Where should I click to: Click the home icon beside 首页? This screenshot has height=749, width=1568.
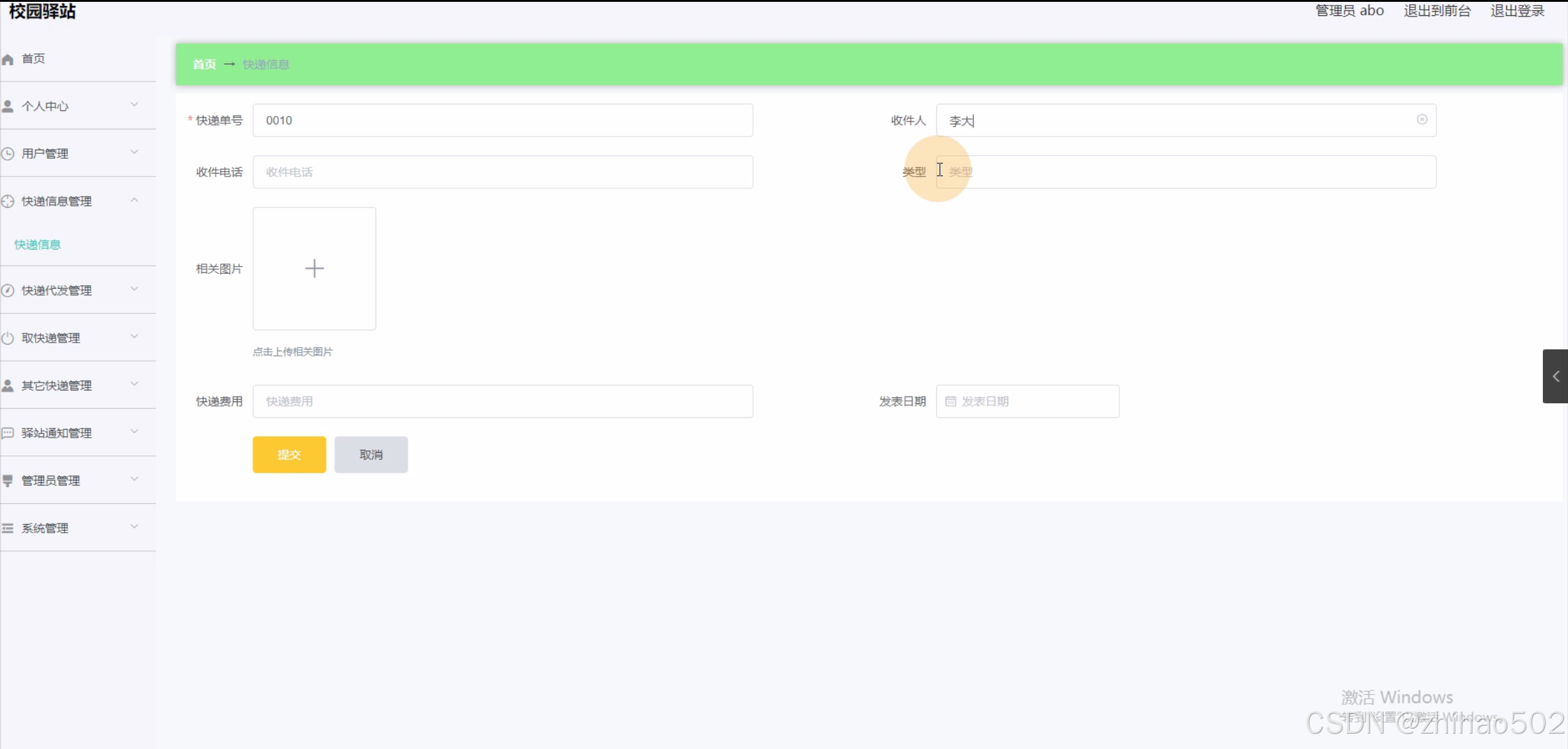[8, 59]
